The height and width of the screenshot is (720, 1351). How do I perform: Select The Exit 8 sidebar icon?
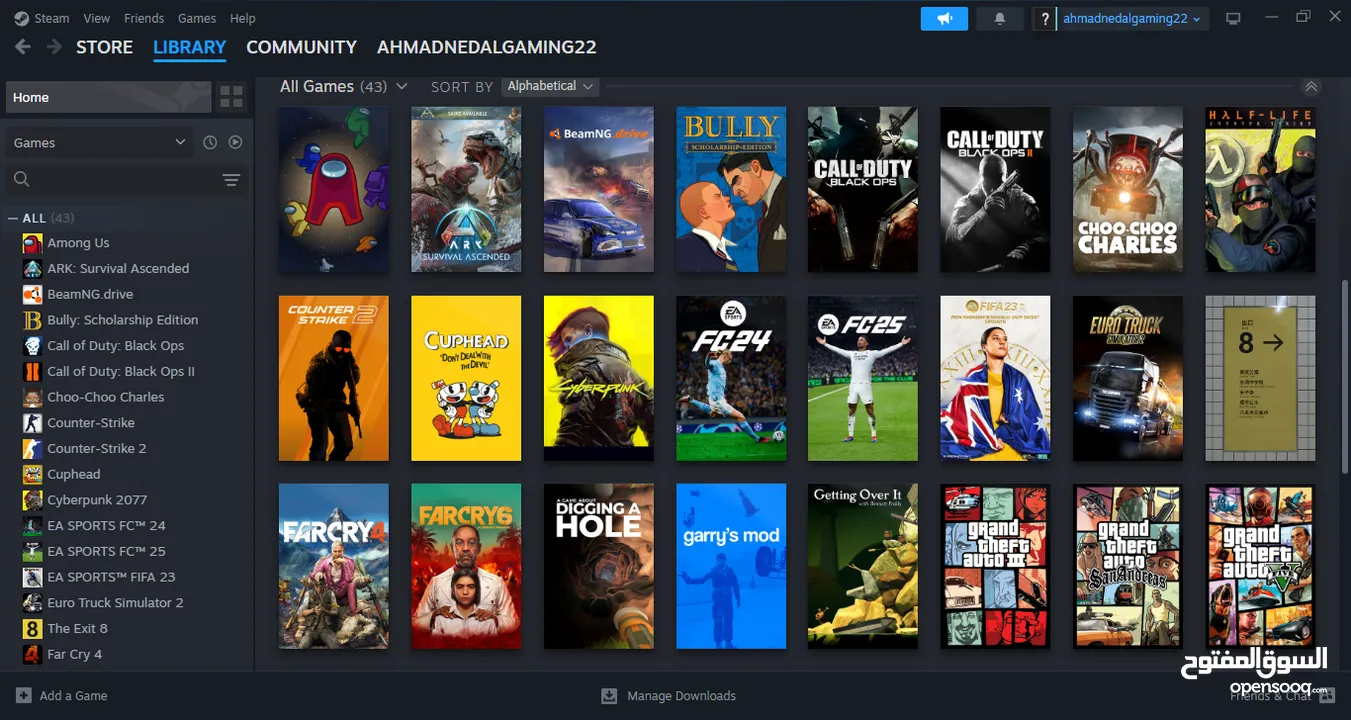[x=32, y=629]
